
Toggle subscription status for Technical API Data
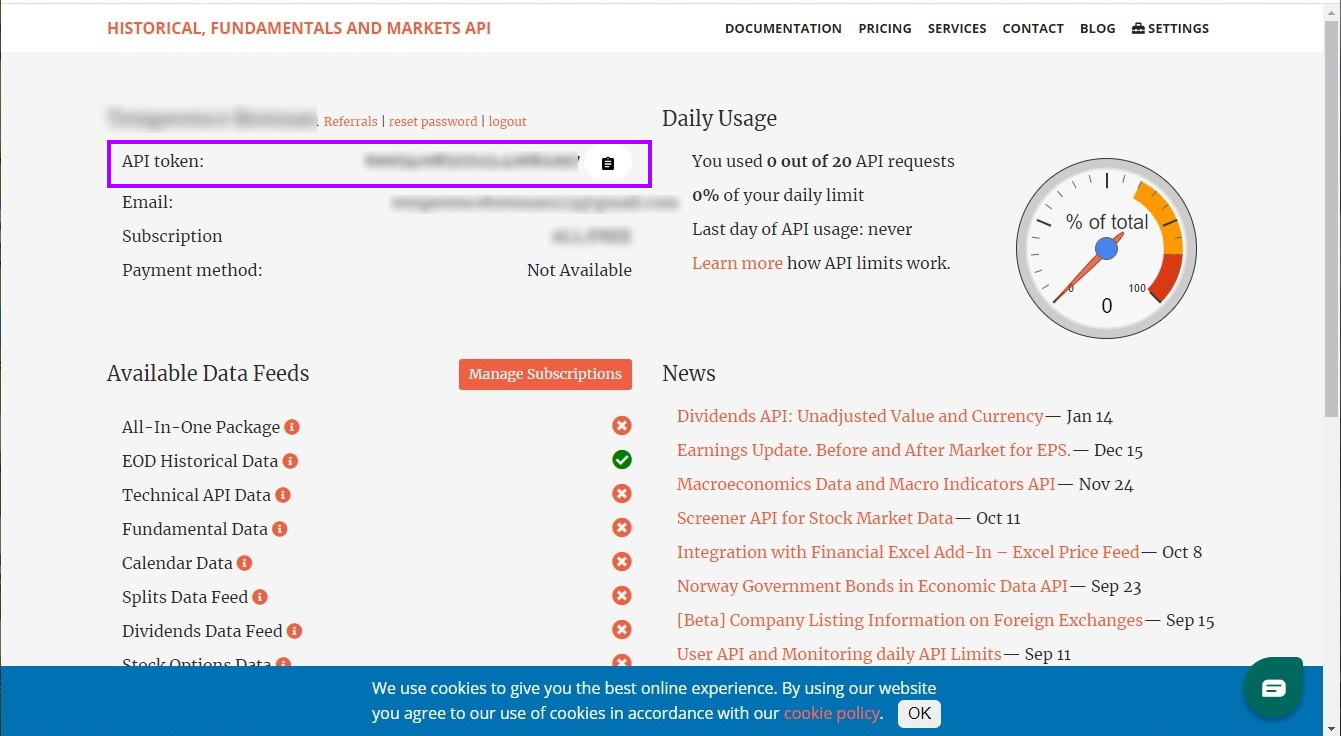(x=621, y=493)
